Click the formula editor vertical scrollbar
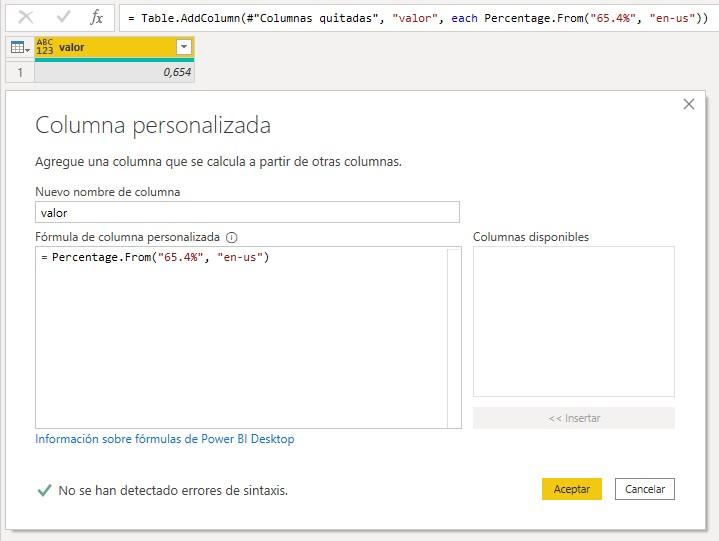Image resolution: width=719 pixels, height=541 pixels. (454, 337)
